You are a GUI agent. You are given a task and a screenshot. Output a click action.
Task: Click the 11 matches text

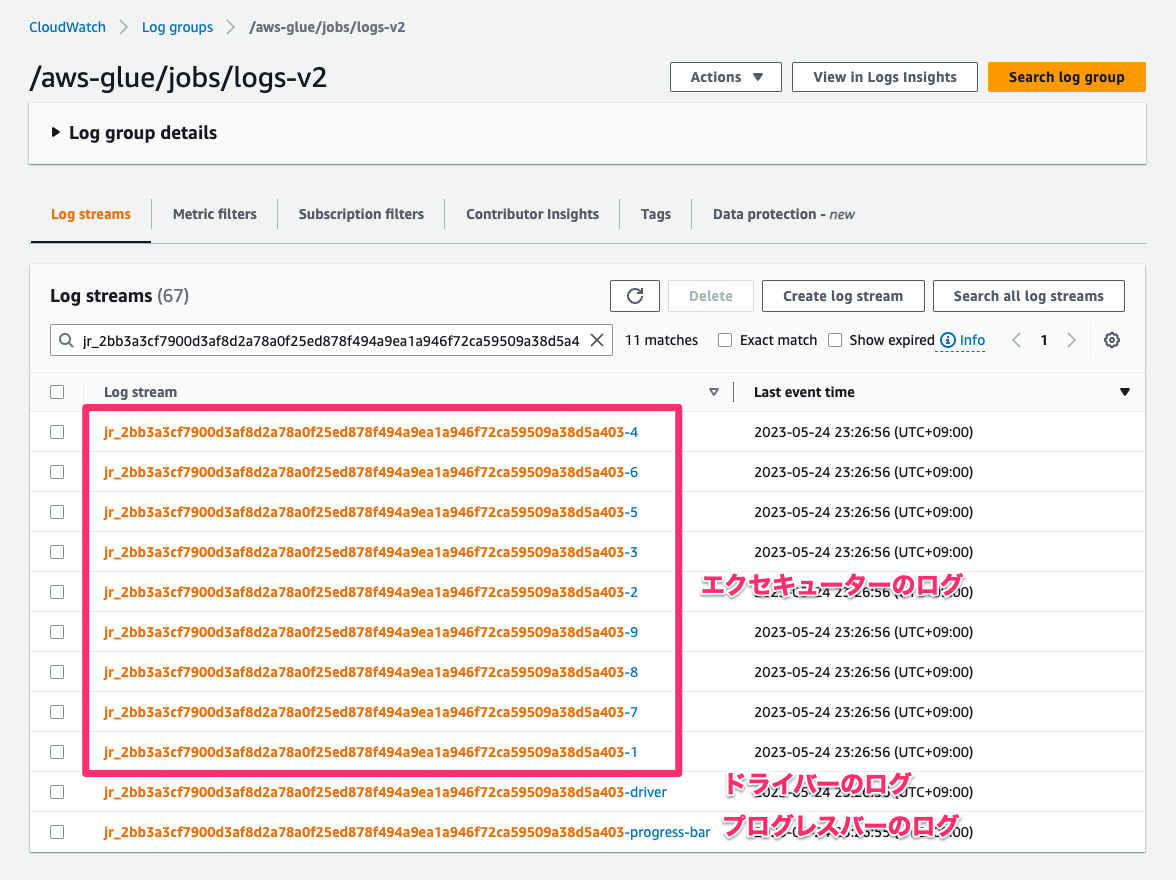662,340
